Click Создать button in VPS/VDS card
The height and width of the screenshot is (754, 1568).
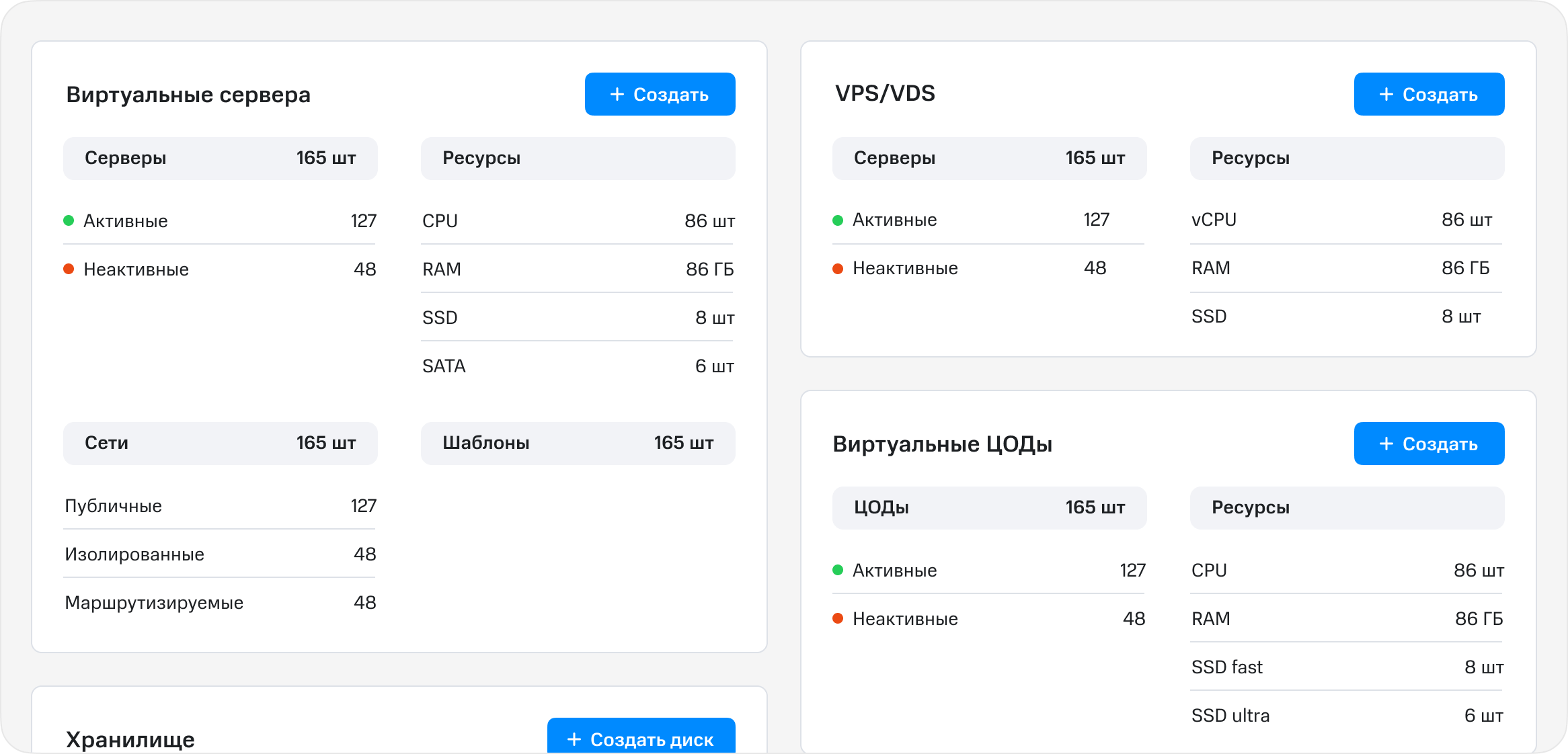[1429, 94]
